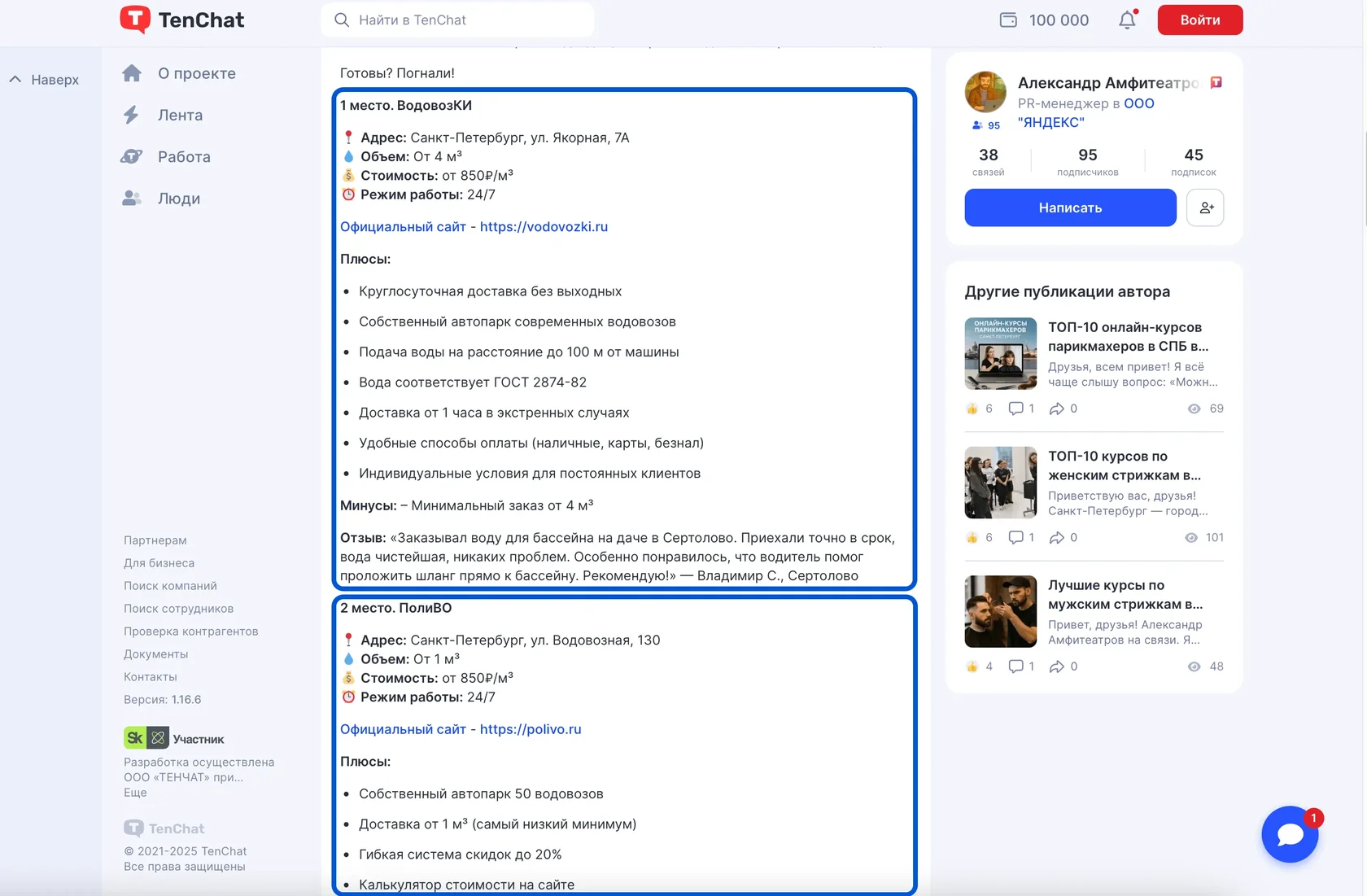Open the vodovozki.ru official site link
Image resolution: width=1367 pixels, height=896 pixels.
point(544,226)
